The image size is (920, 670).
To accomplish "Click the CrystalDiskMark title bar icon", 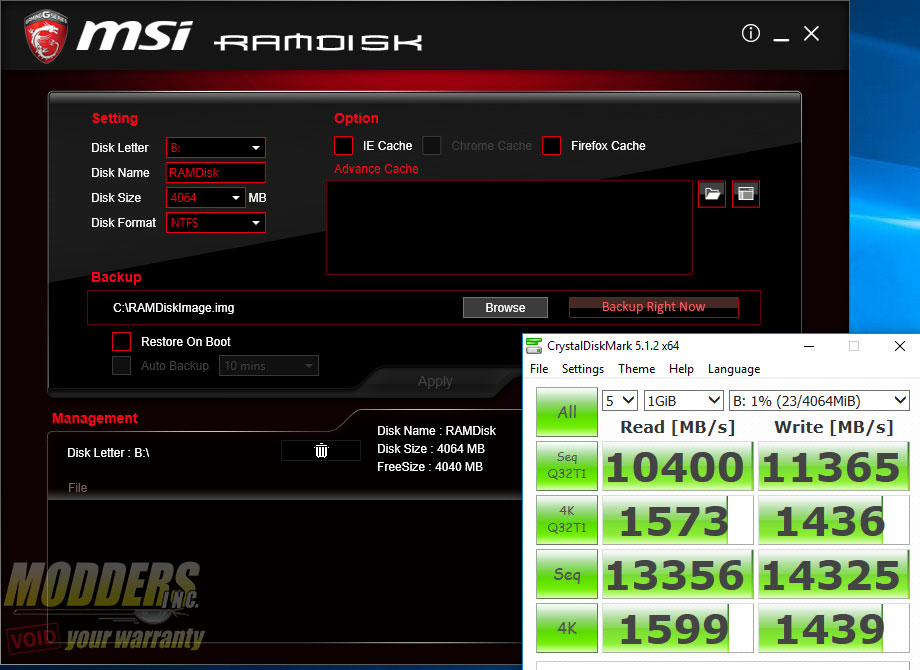I will tap(534, 346).
